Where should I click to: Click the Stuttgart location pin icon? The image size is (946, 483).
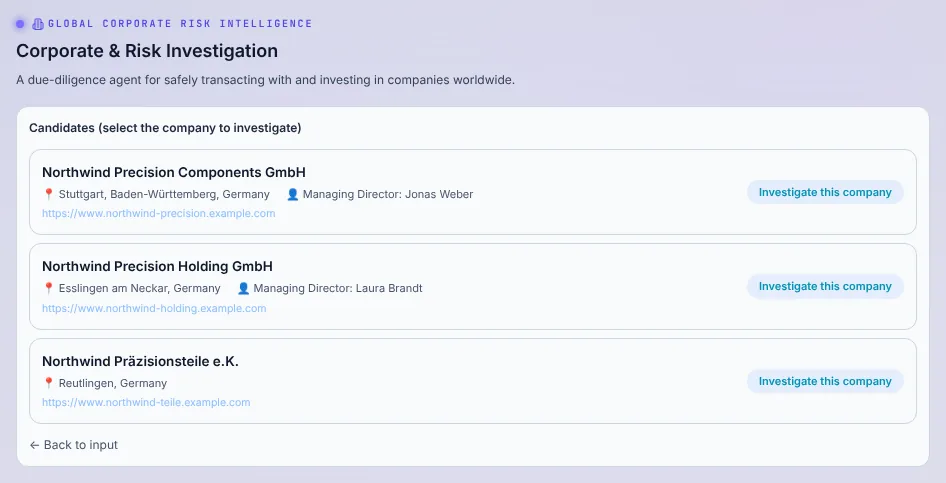pos(49,194)
